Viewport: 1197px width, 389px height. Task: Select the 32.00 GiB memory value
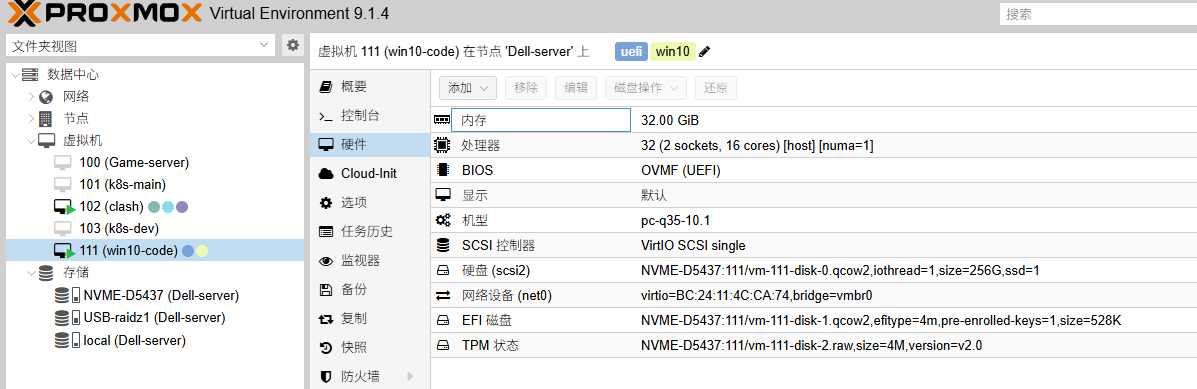pyautogui.click(x=669, y=121)
